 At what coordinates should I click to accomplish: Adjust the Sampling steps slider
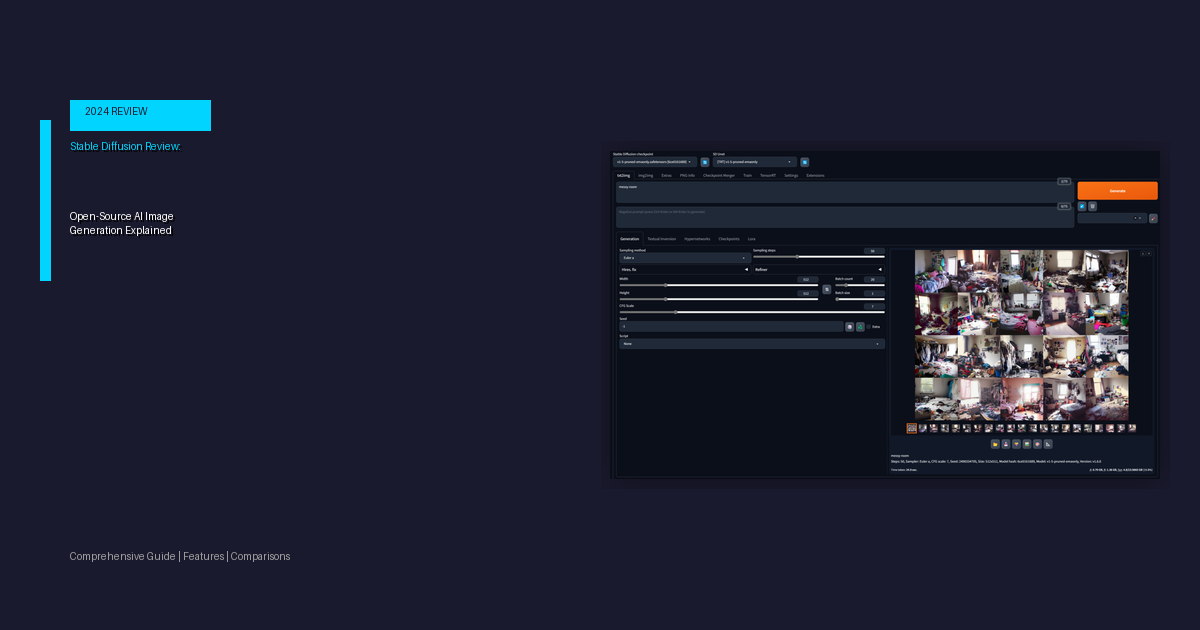pyautogui.click(x=819, y=257)
